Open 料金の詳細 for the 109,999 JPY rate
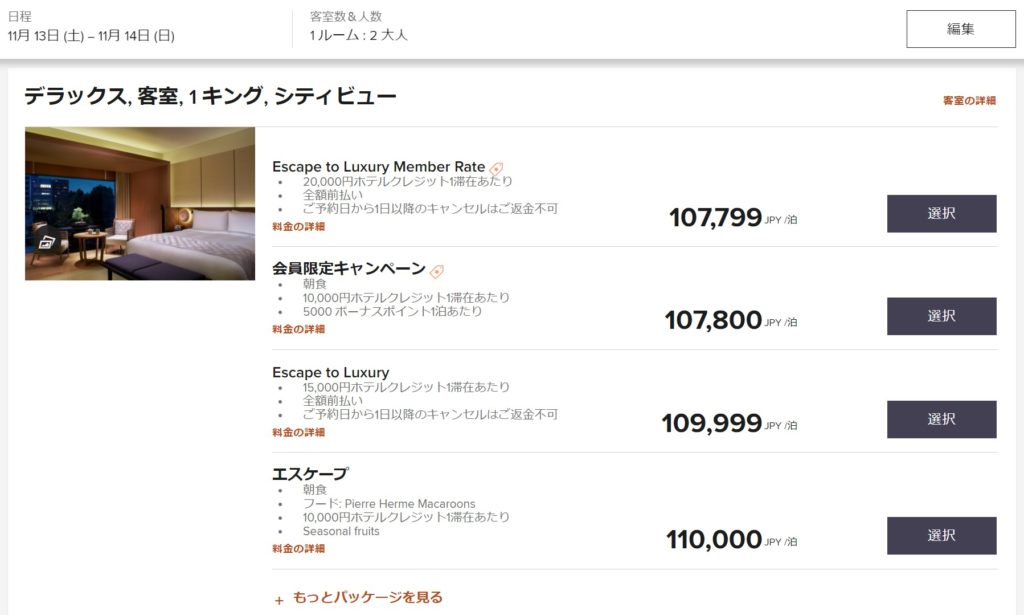The height and width of the screenshot is (615, 1024). click(298, 433)
